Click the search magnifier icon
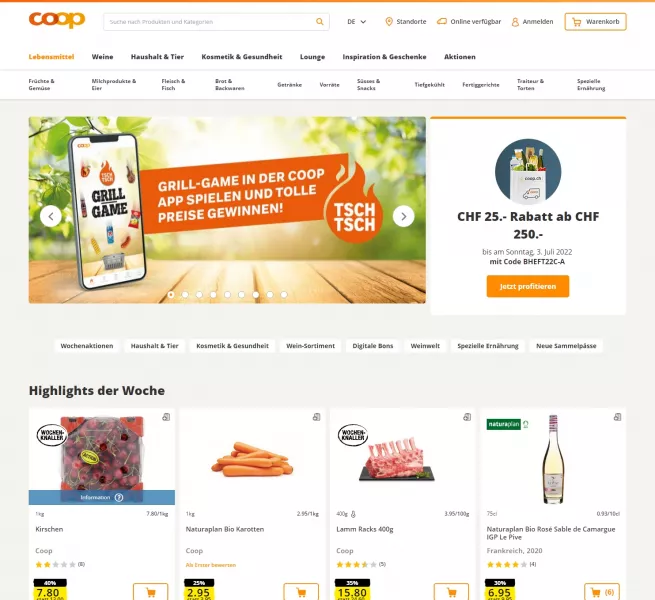The width and height of the screenshot is (655, 600). [x=320, y=22]
